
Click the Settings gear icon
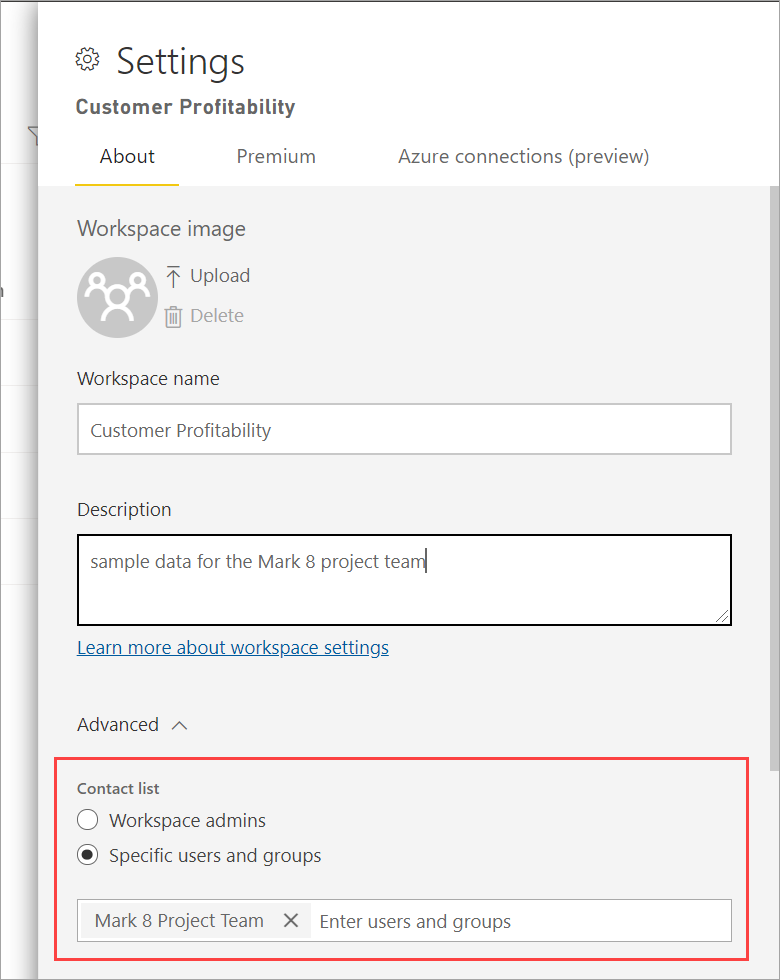tap(88, 59)
